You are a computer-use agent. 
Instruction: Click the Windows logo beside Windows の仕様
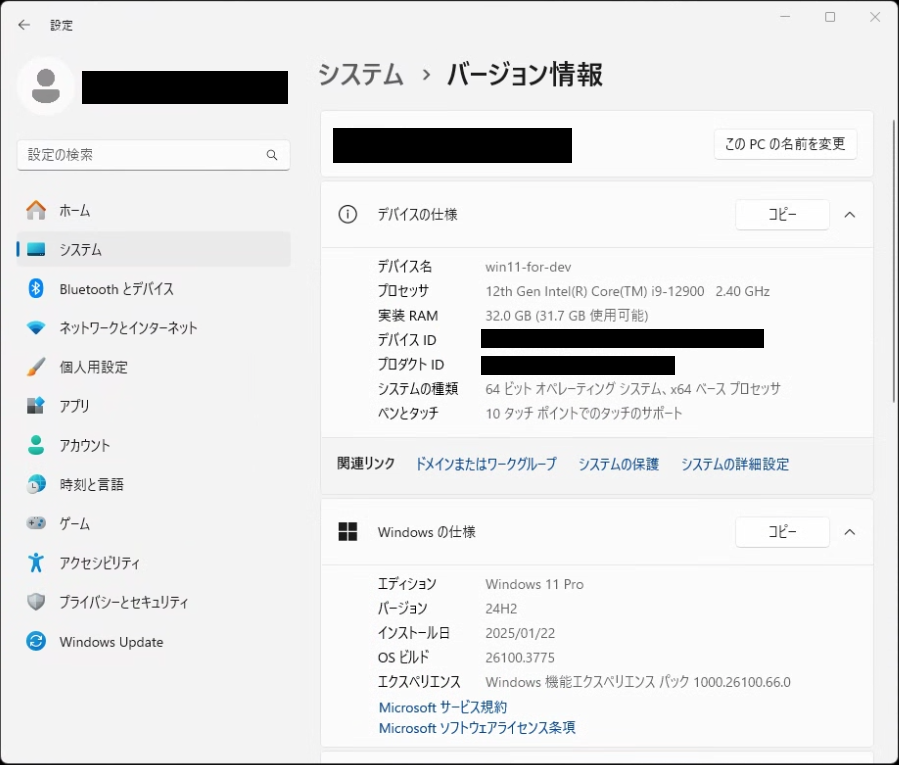347,532
